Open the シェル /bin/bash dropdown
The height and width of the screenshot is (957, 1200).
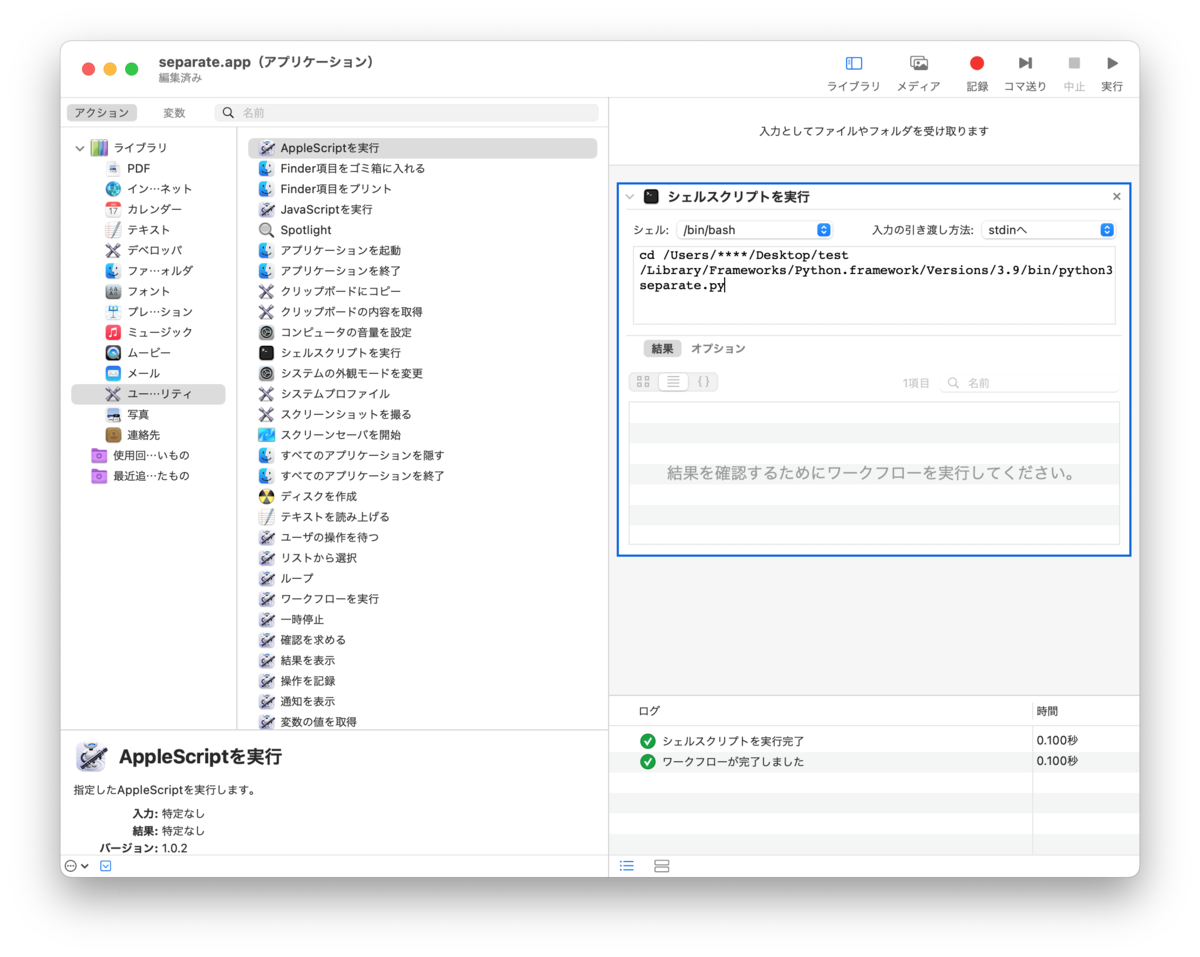pos(754,230)
